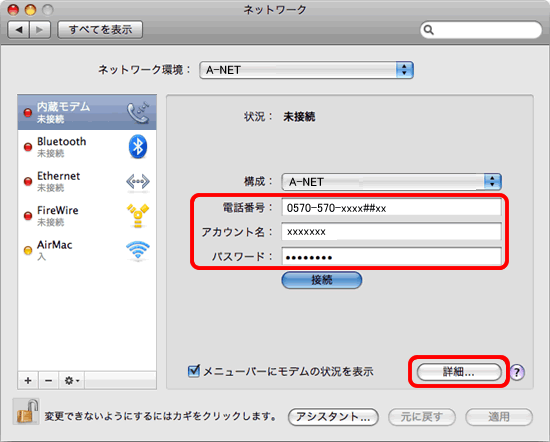550x442 pixels.
Task: Open the 構成 A-NET dropdown
Action: pos(391,182)
